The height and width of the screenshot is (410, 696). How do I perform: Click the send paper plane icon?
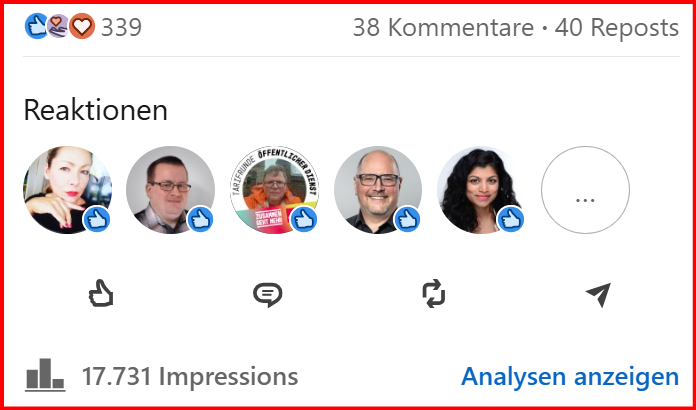(x=598, y=294)
